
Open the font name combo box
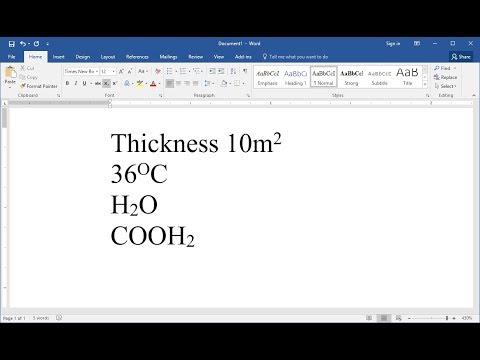[x=81, y=71]
